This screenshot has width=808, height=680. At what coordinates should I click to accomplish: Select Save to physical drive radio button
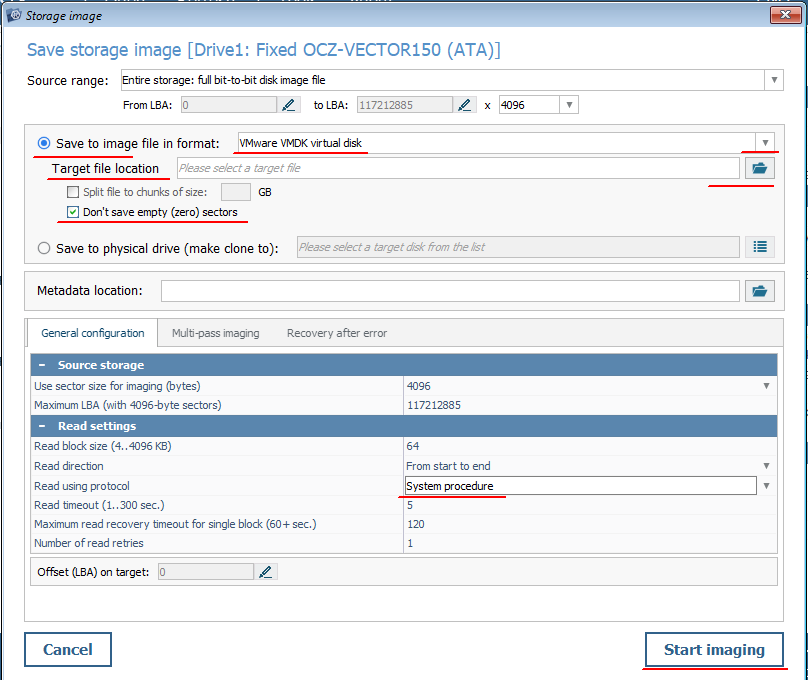[x=44, y=248]
